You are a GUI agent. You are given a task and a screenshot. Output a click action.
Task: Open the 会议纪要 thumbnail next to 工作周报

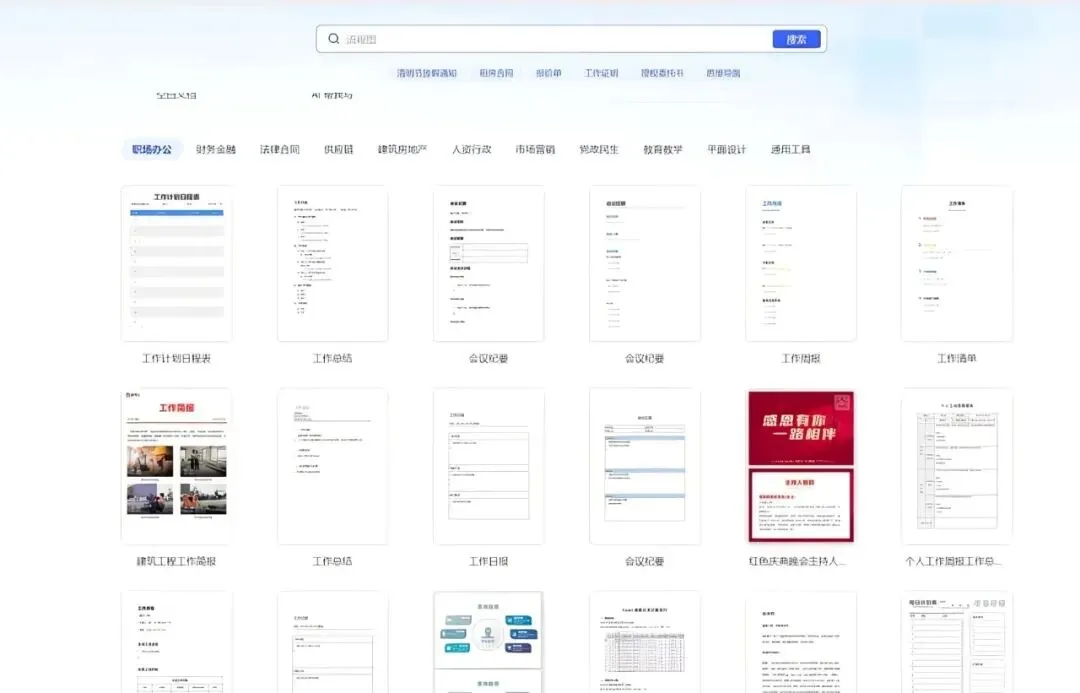[x=645, y=263]
